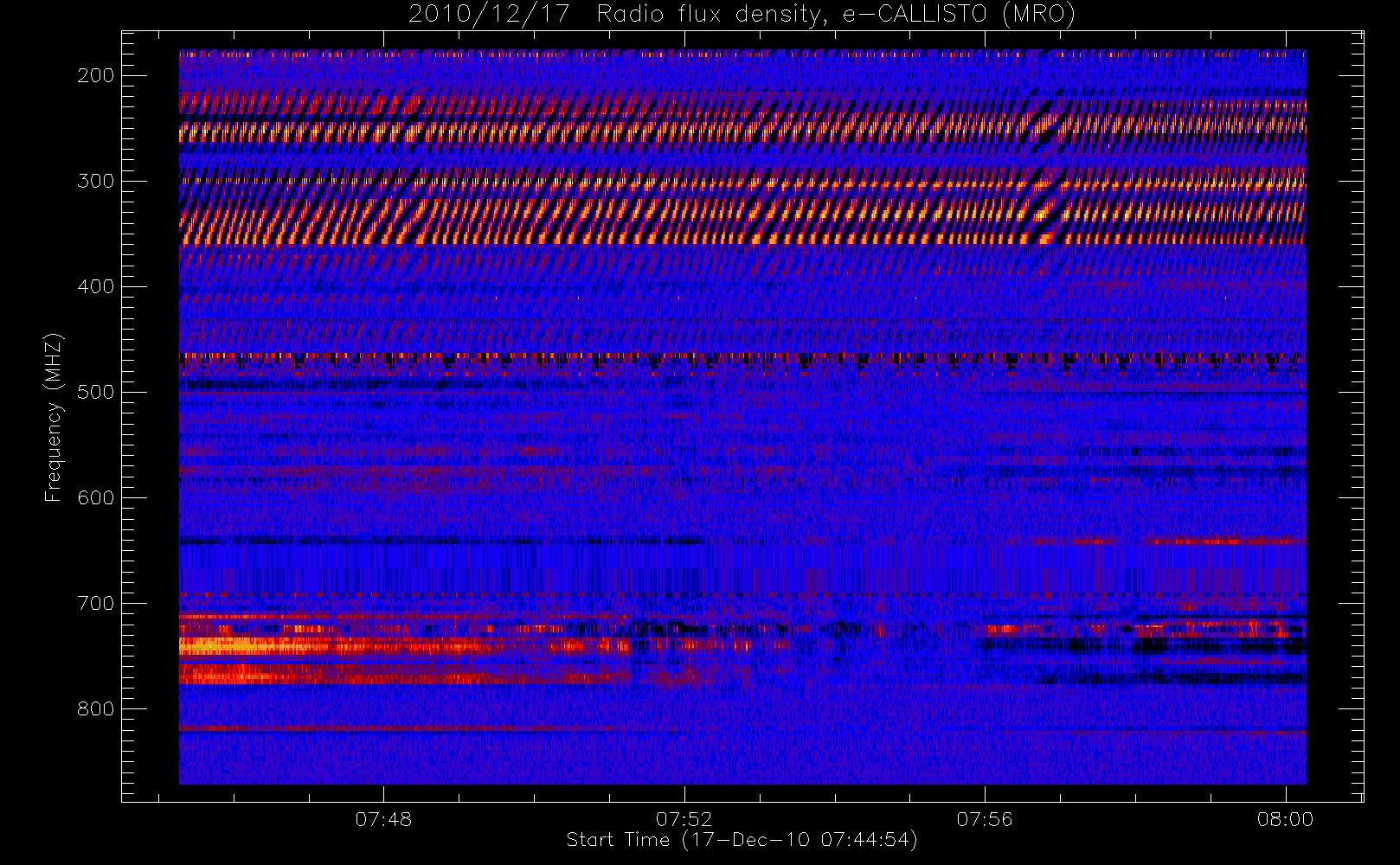Click the 400 frequency tick label
Viewport: 1400px width, 865px height.
[96, 286]
